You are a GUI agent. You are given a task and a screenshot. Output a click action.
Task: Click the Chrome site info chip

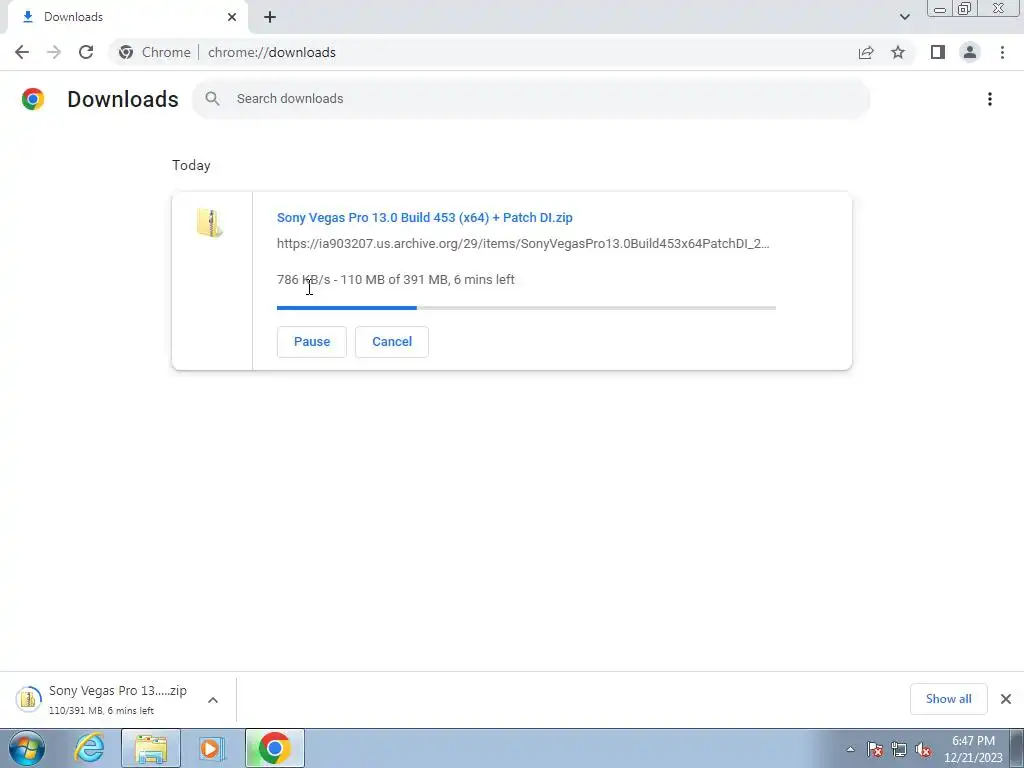(155, 52)
